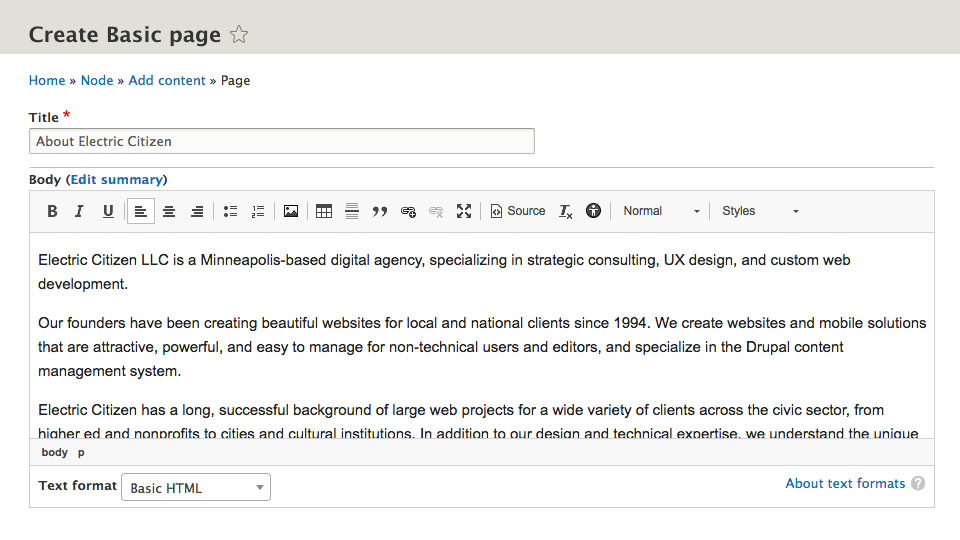Center-align the text
The image size is (960, 540).
(169, 211)
